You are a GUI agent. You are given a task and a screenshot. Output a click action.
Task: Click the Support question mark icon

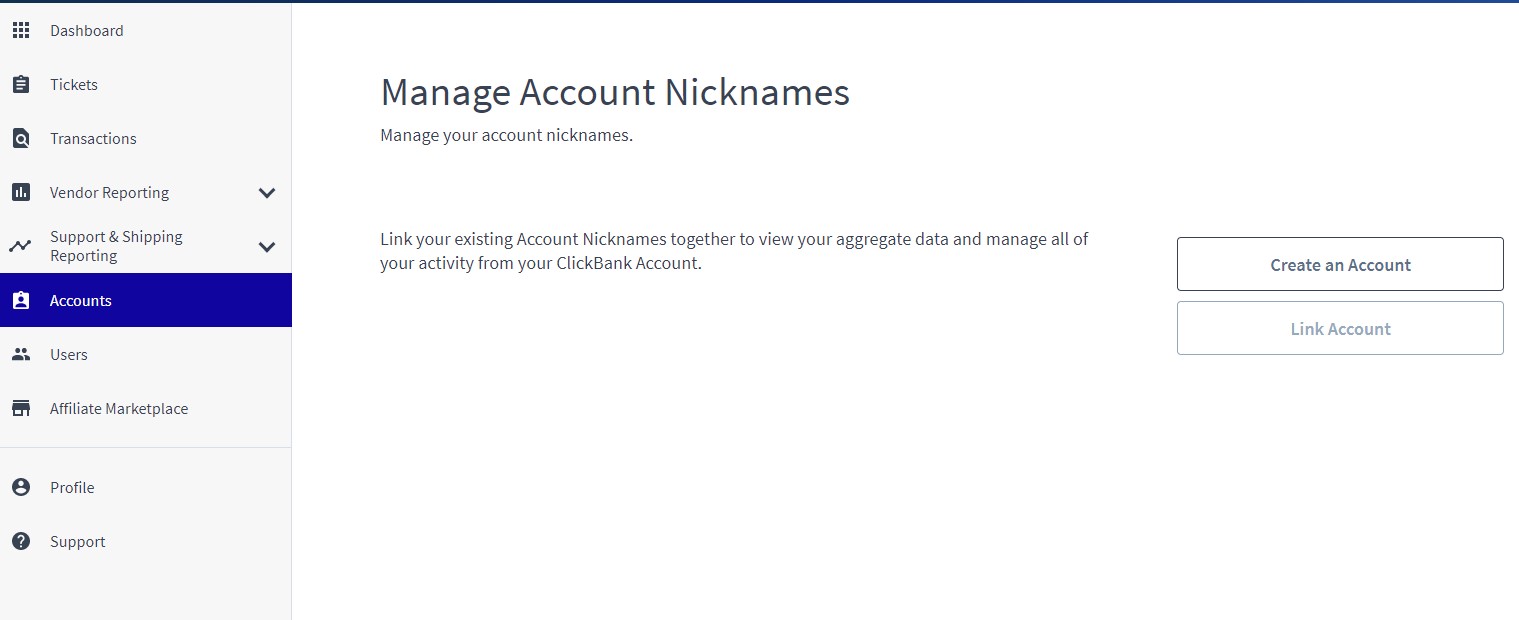tap(20, 541)
